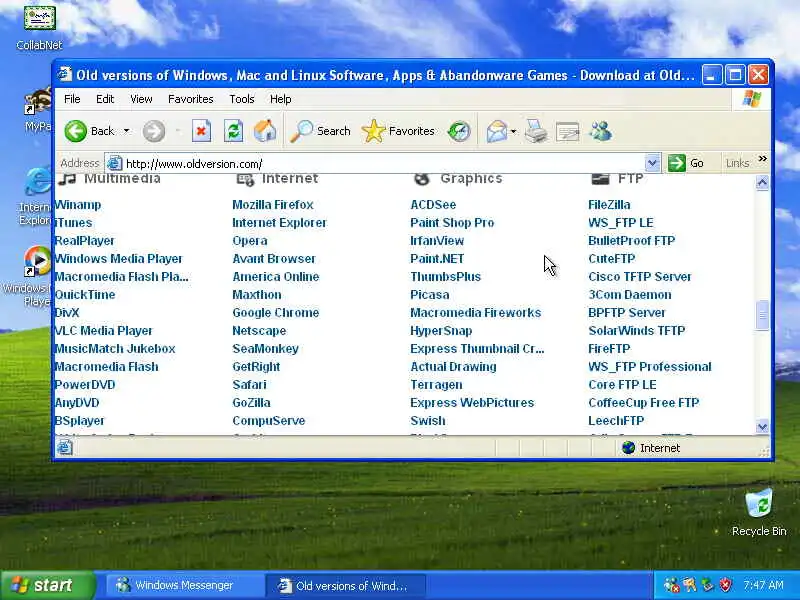The image size is (800, 600).
Task: Open the Favorites menu
Action: (191, 99)
